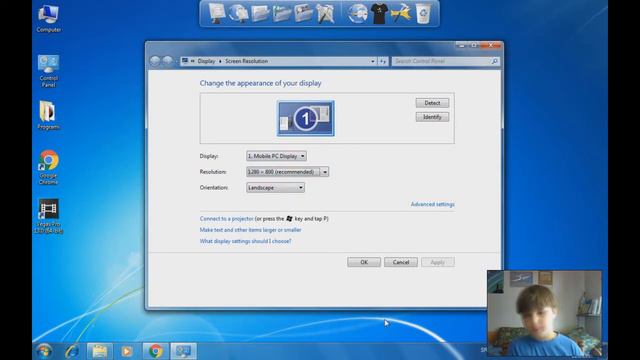Open What display settings should I choose link
The width and height of the screenshot is (640, 360).
point(245,241)
